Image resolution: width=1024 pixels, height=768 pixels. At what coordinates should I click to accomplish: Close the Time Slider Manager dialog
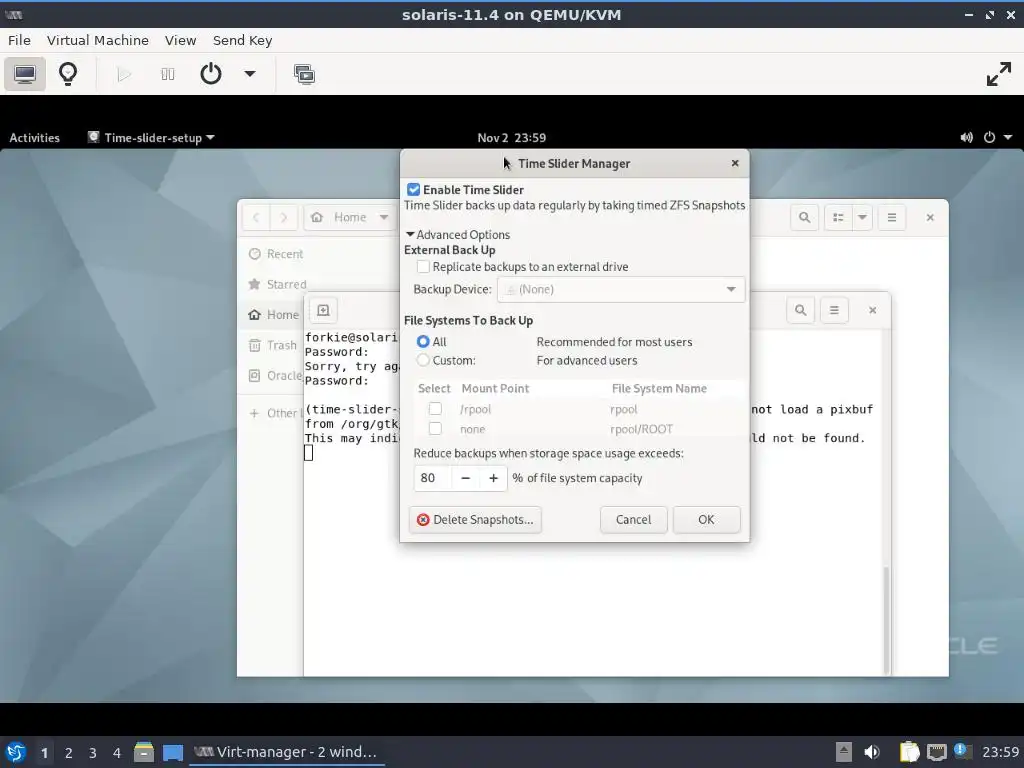point(735,163)
